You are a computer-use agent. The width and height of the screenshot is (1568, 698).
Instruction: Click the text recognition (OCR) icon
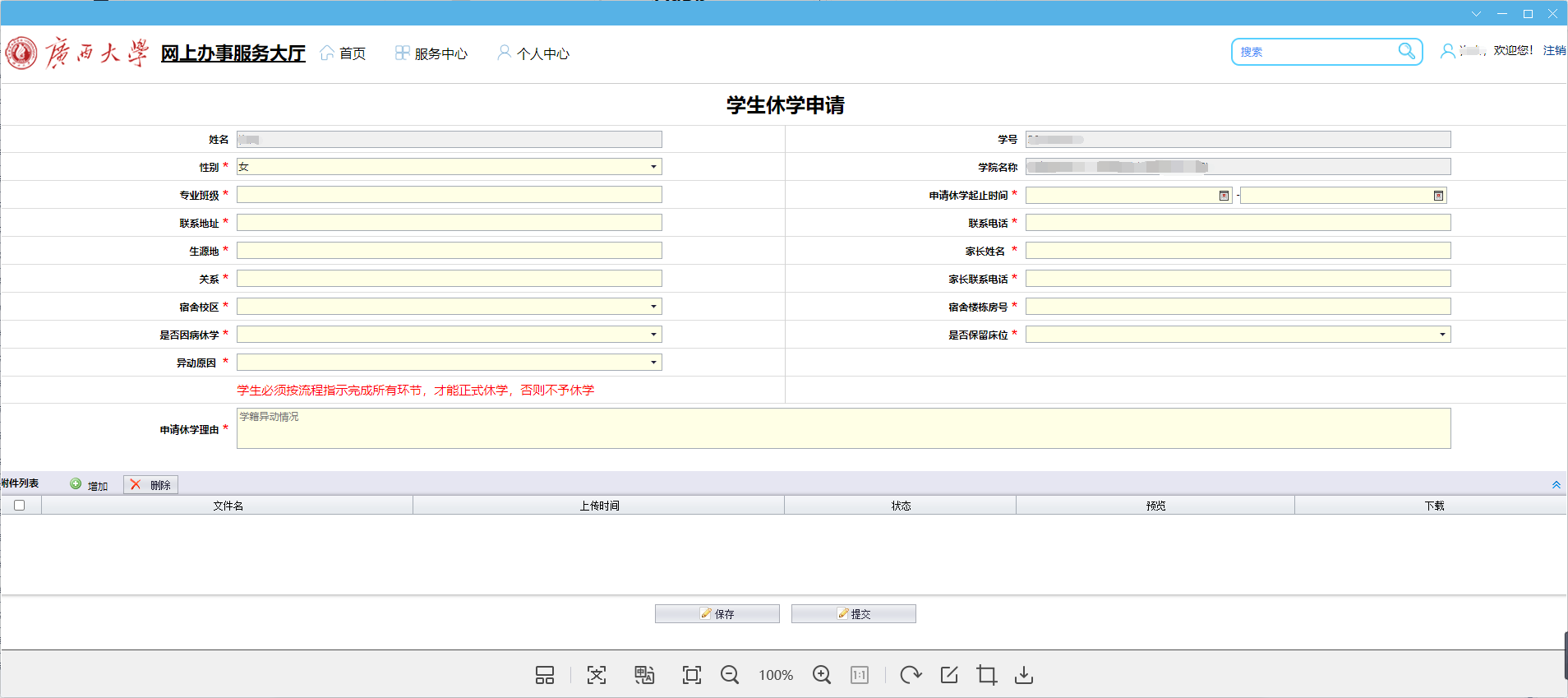[x=597, y=675]
